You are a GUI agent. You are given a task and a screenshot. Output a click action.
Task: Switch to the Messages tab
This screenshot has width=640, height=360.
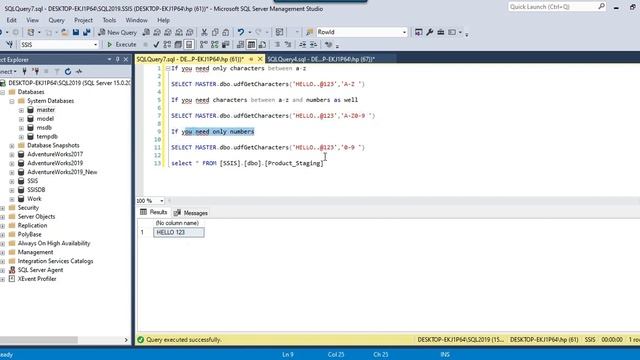point(191,213)
